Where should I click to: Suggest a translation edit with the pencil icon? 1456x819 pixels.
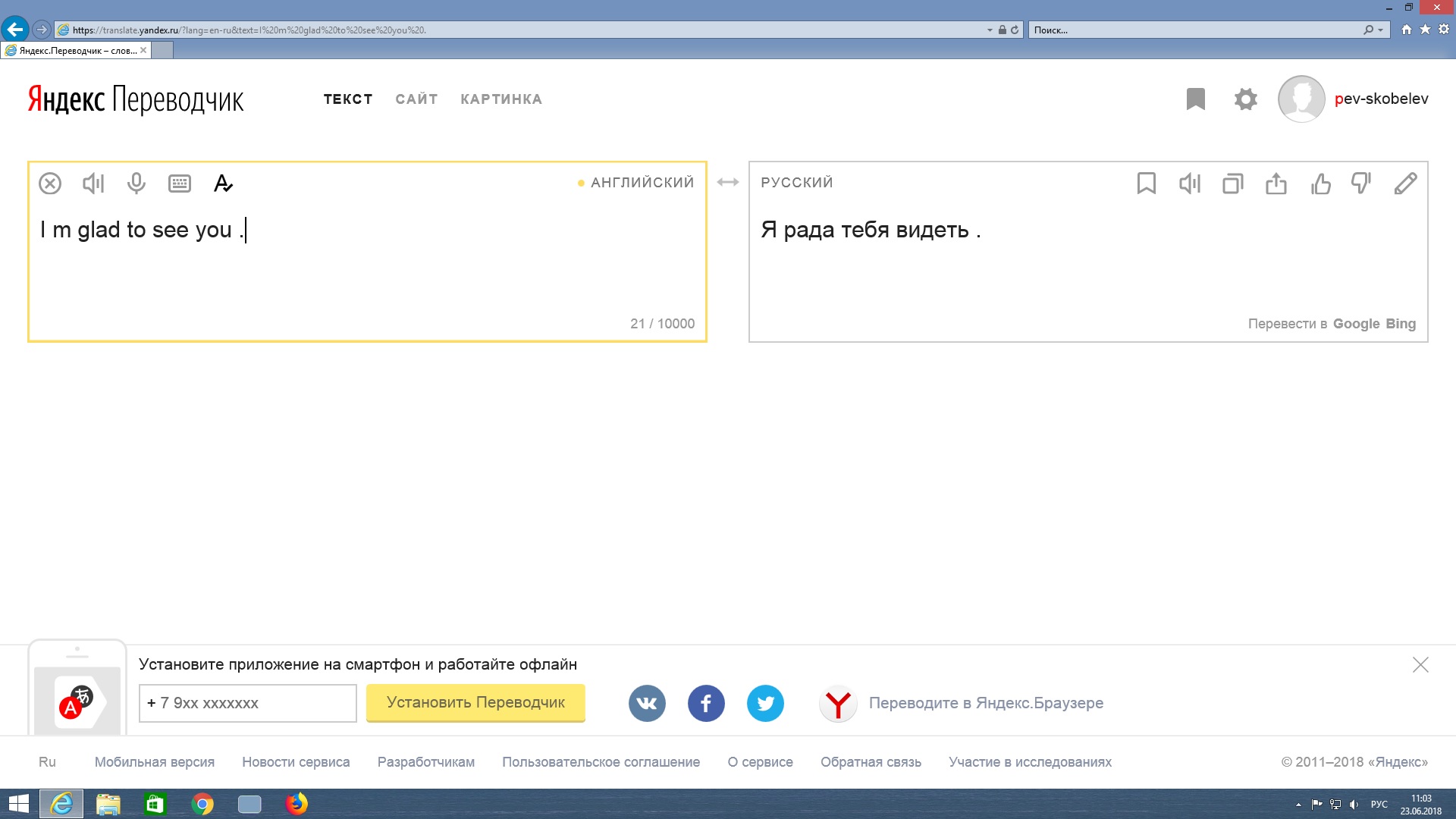[1405, 184]
